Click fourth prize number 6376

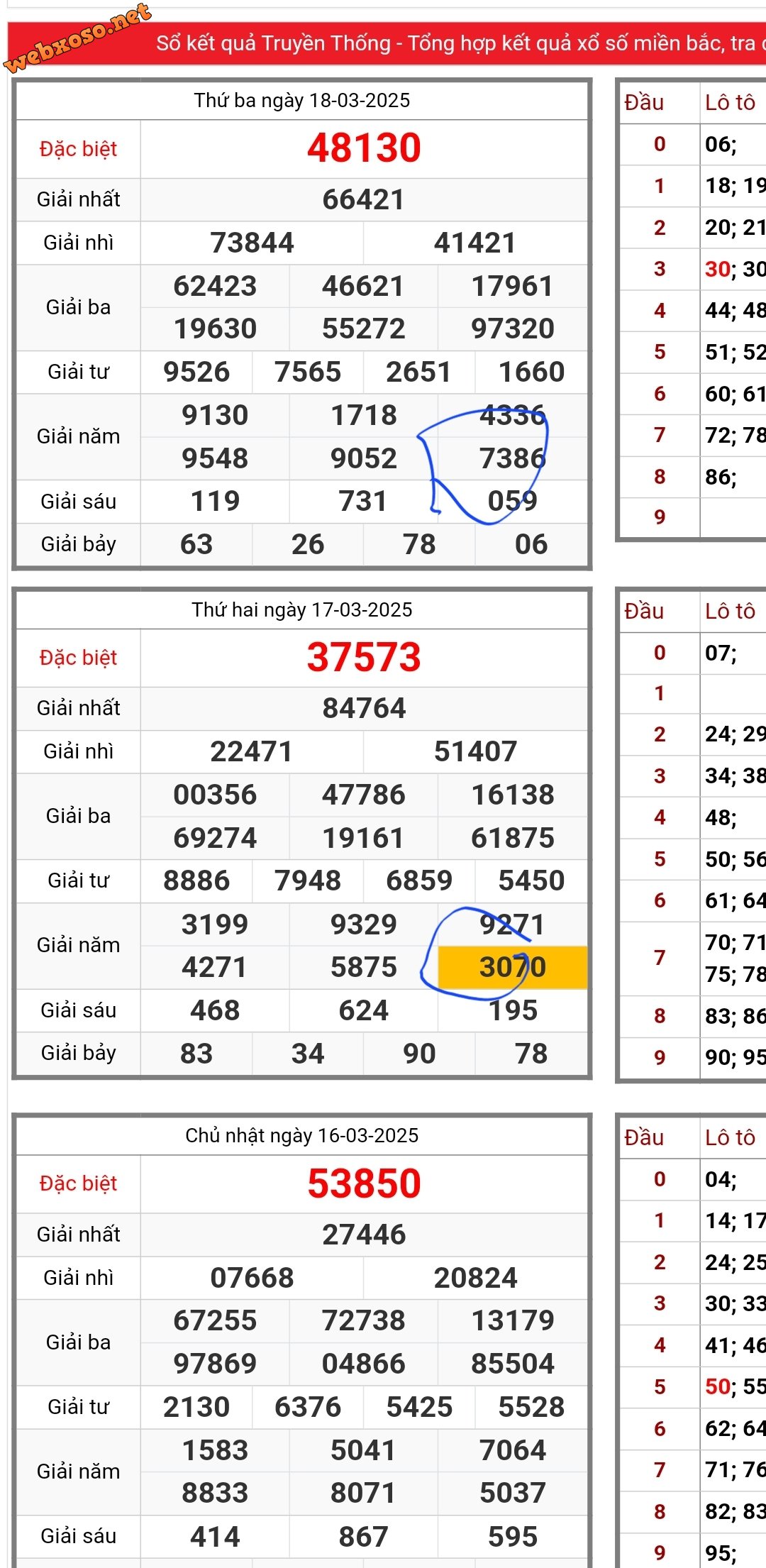[308, 1407]
